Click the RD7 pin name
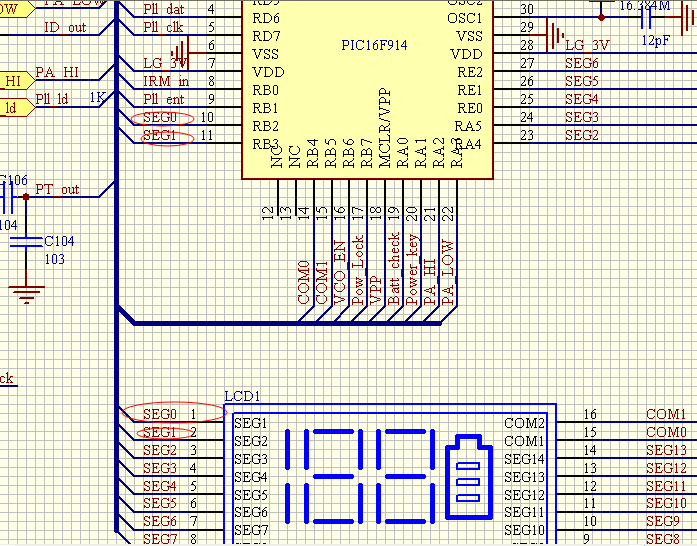The width and height of the screenshot is (697, 546). [266, 36]
